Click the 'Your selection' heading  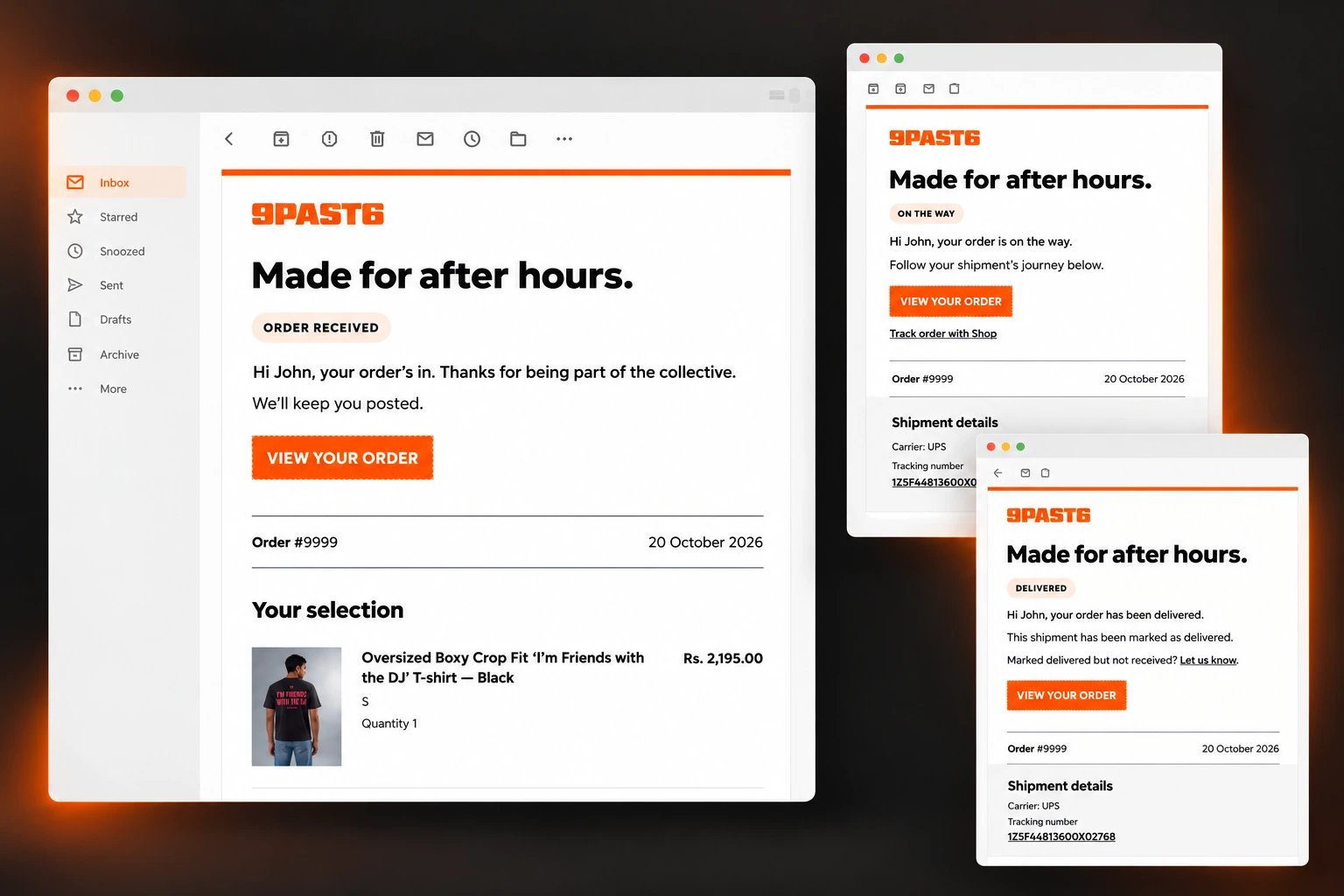pyautogui.click(x=328, y=610)
